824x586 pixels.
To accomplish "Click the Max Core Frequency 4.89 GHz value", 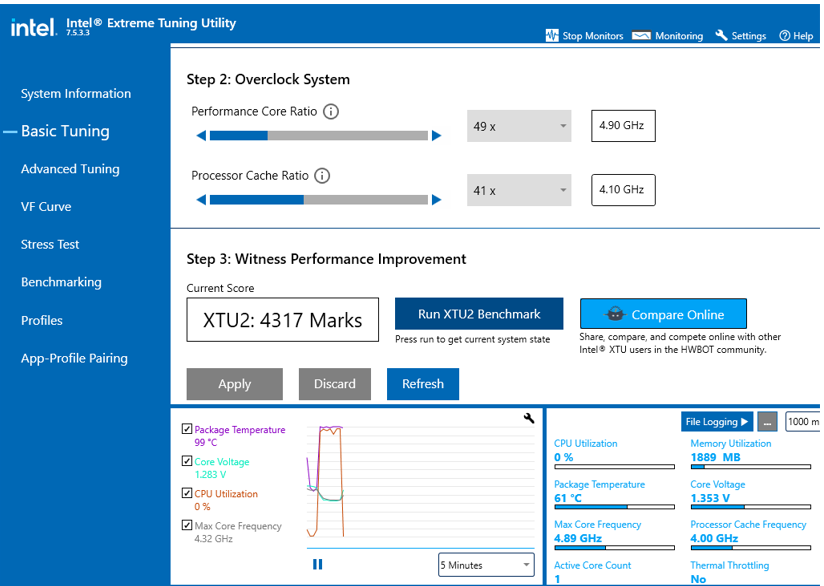I will coord(578,538).
